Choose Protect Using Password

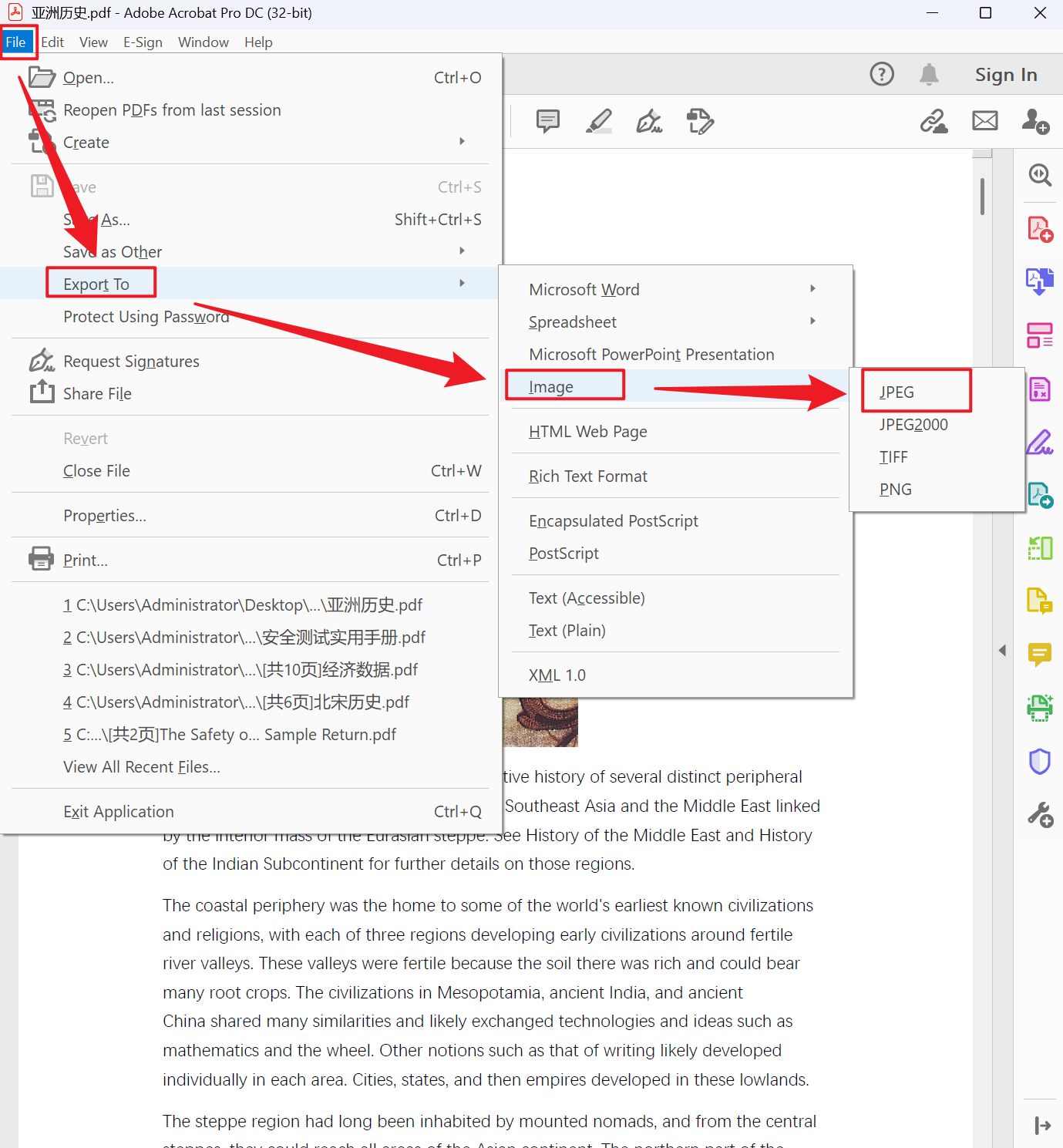click(251, 317)
